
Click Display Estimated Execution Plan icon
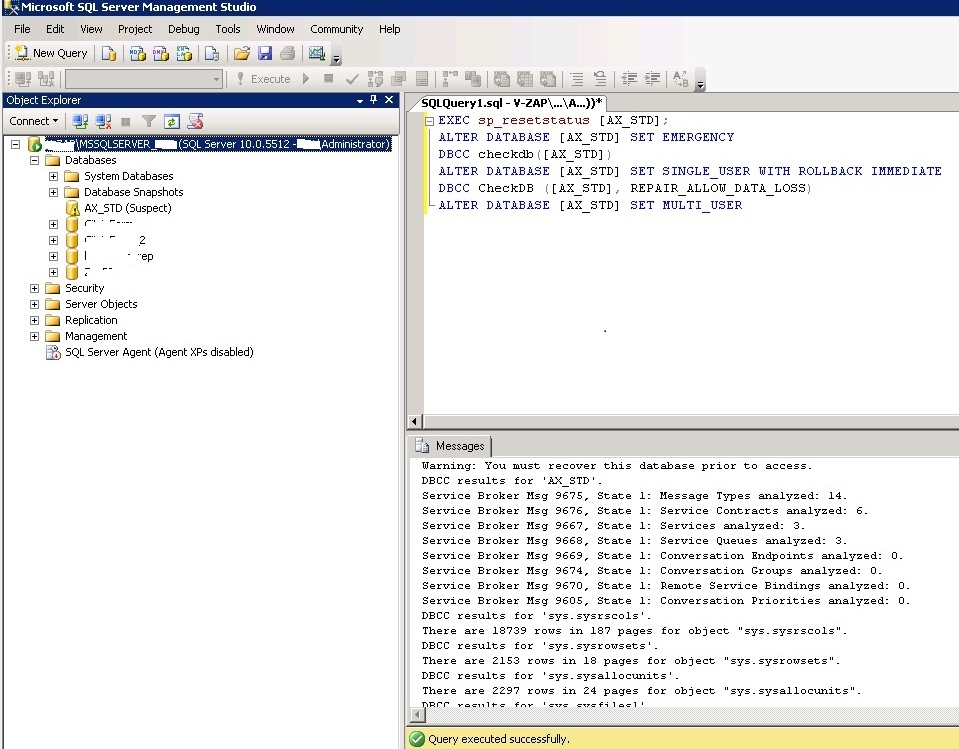[375, 79]
